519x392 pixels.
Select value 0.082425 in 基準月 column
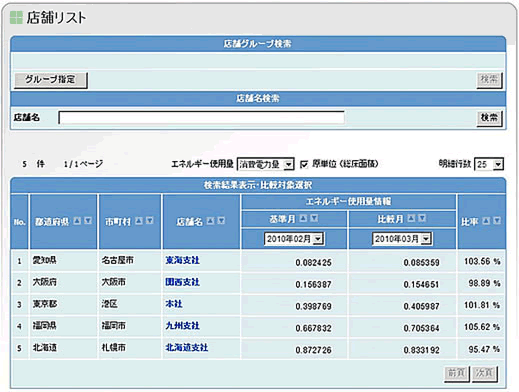click(313, 263)
